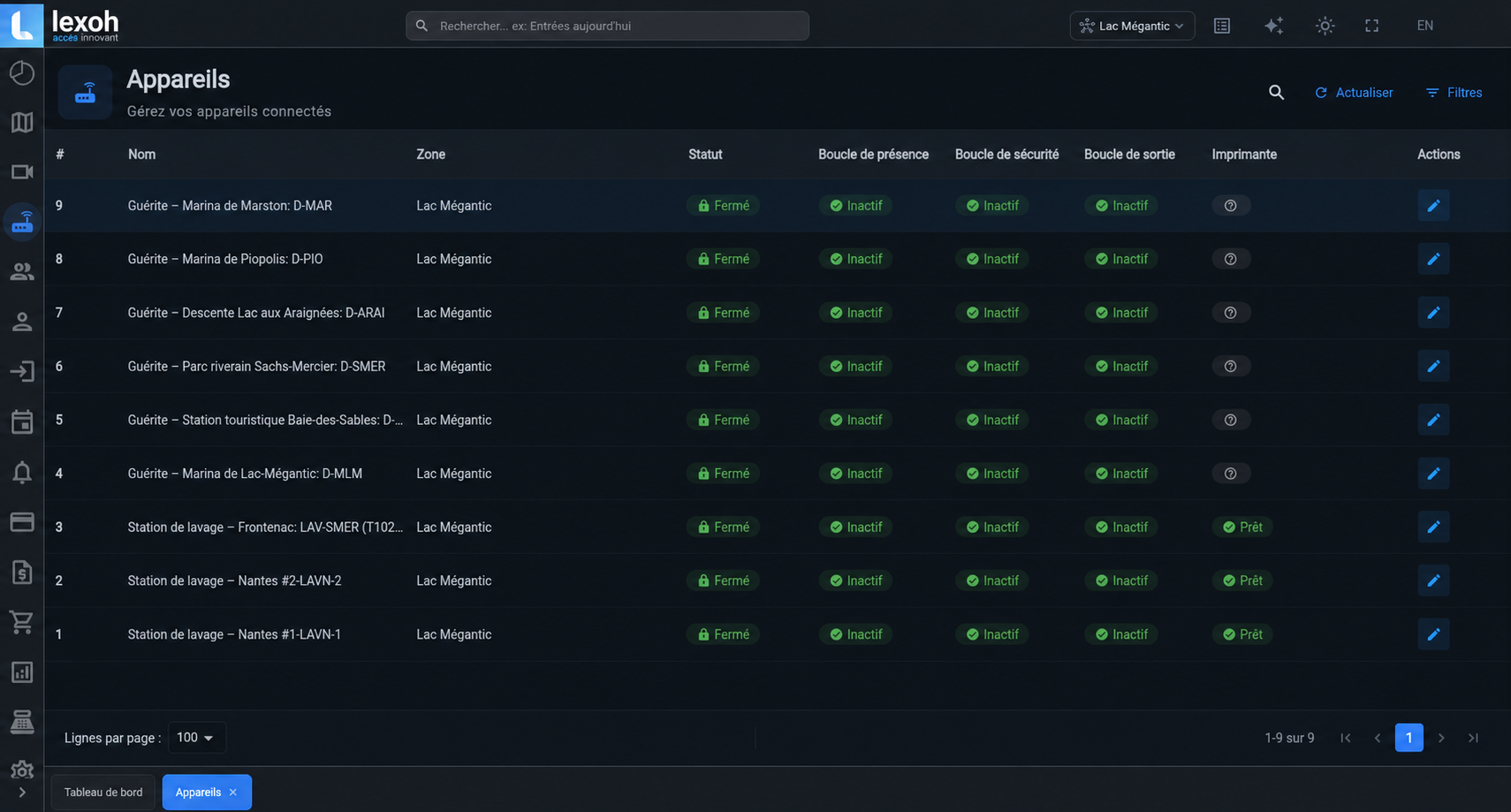Open the map icon in sidebar
Screen dimensions: 1511x812
(22, 122)
